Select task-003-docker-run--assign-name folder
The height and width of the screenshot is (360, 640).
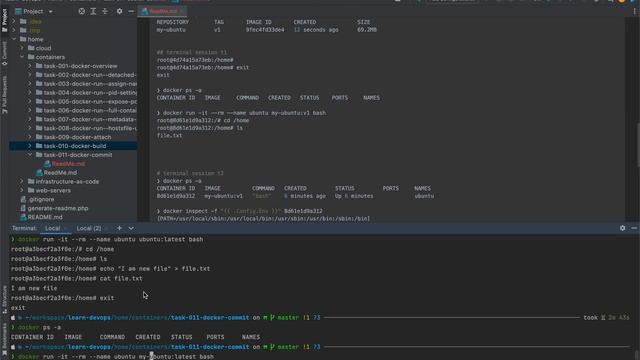tap(86, 84)
